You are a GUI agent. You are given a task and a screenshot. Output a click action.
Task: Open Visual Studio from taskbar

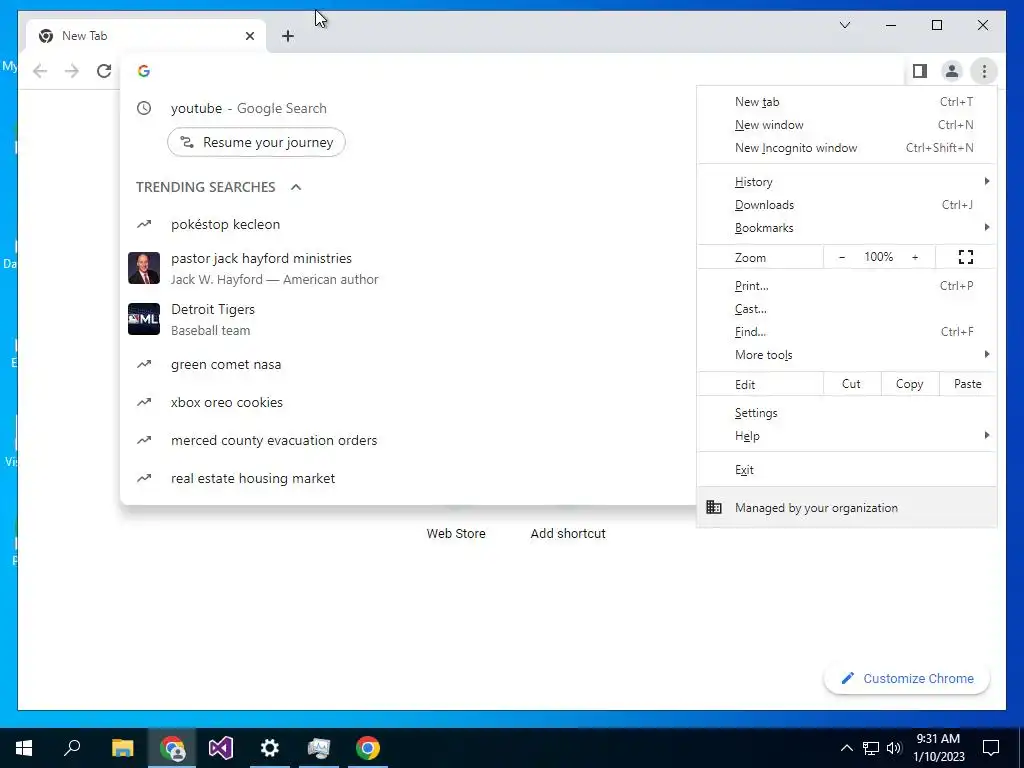(x=221, y=748)
